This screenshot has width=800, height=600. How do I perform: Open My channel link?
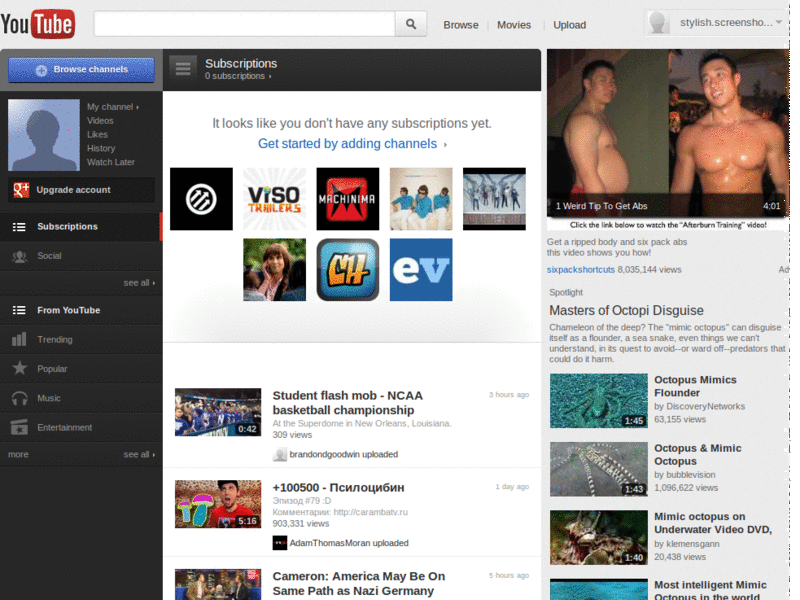click(x=113, y=107)
